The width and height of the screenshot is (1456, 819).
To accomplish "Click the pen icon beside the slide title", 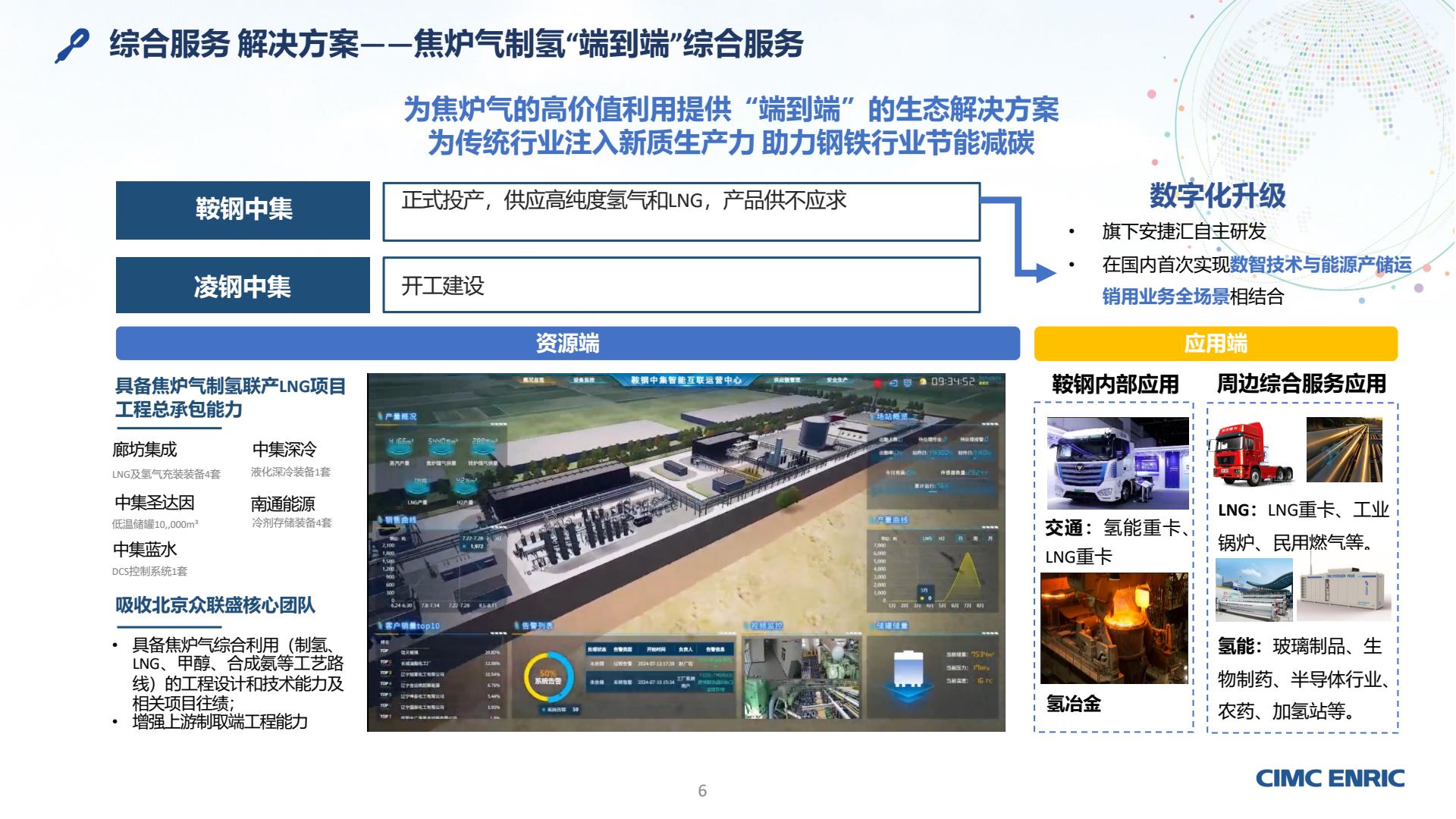I will pyautogui.click(x=73, y=45).
